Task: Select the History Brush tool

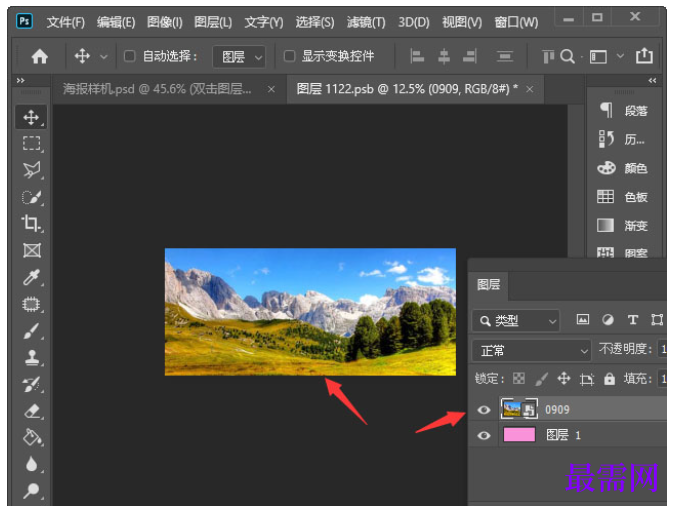Action: [32, 384]
